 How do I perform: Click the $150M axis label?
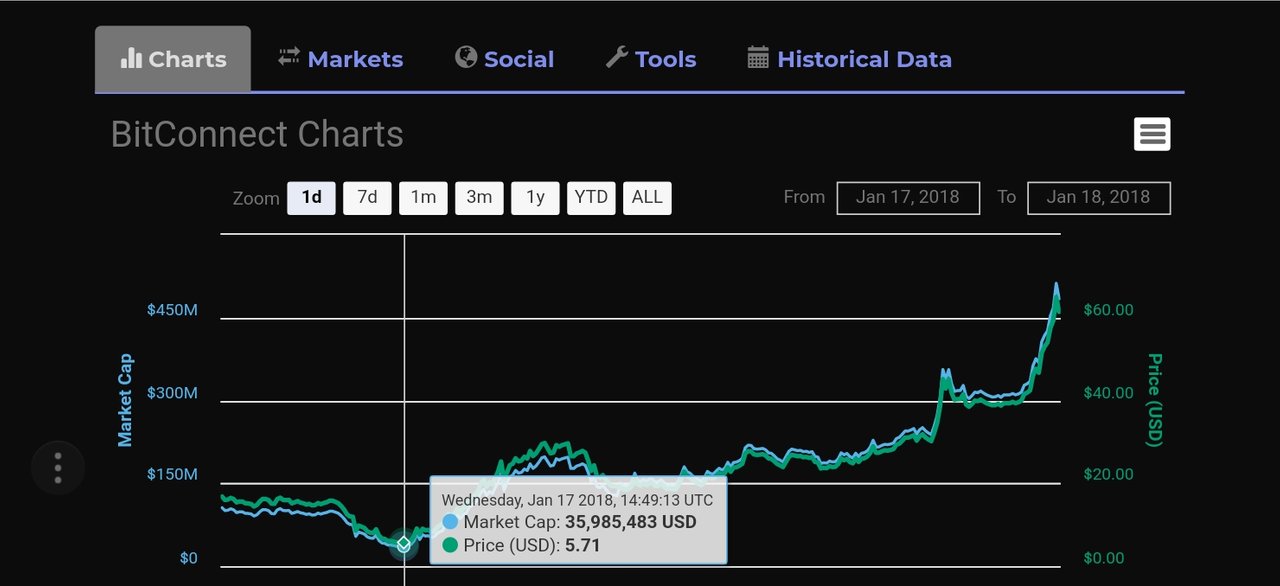[x=172, y=474]
